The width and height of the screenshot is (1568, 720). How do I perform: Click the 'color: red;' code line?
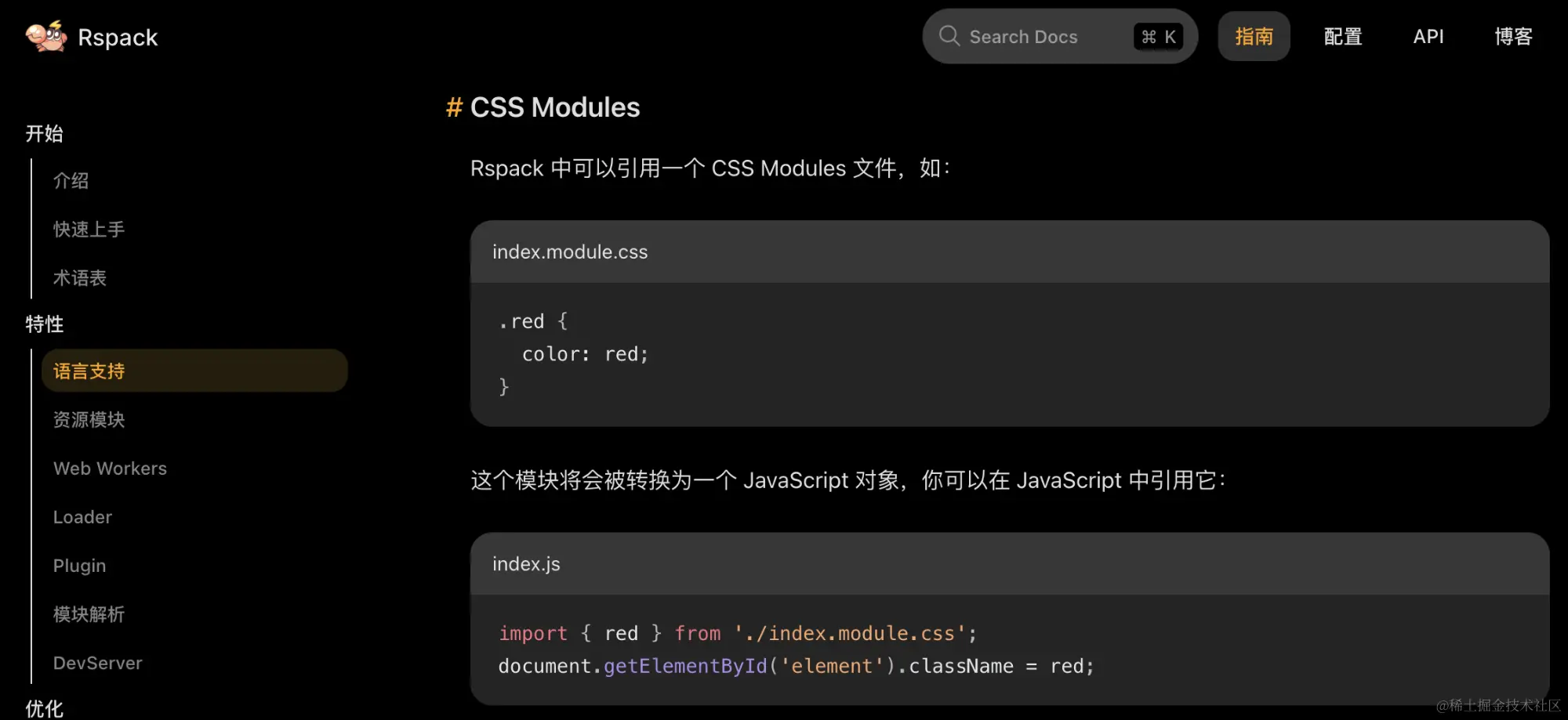(x=585, y=354)
